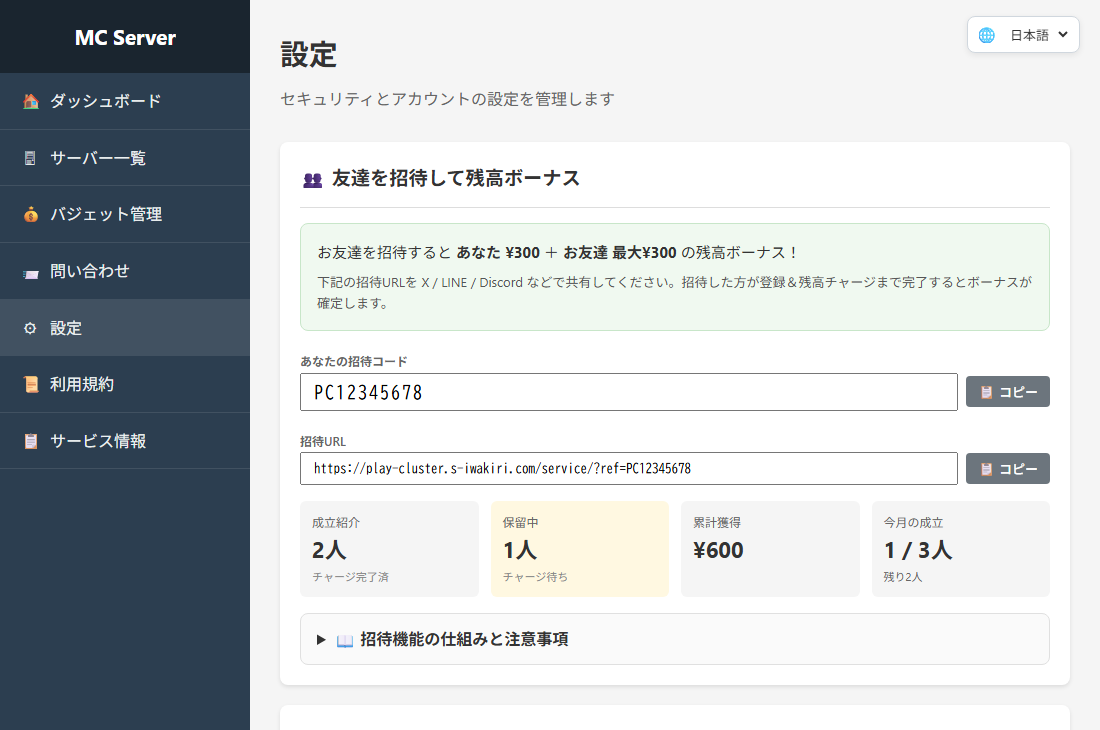Click the 残り2人 caption
The width and height of the screenshot is (1100, 730).
tap(903, 577)
